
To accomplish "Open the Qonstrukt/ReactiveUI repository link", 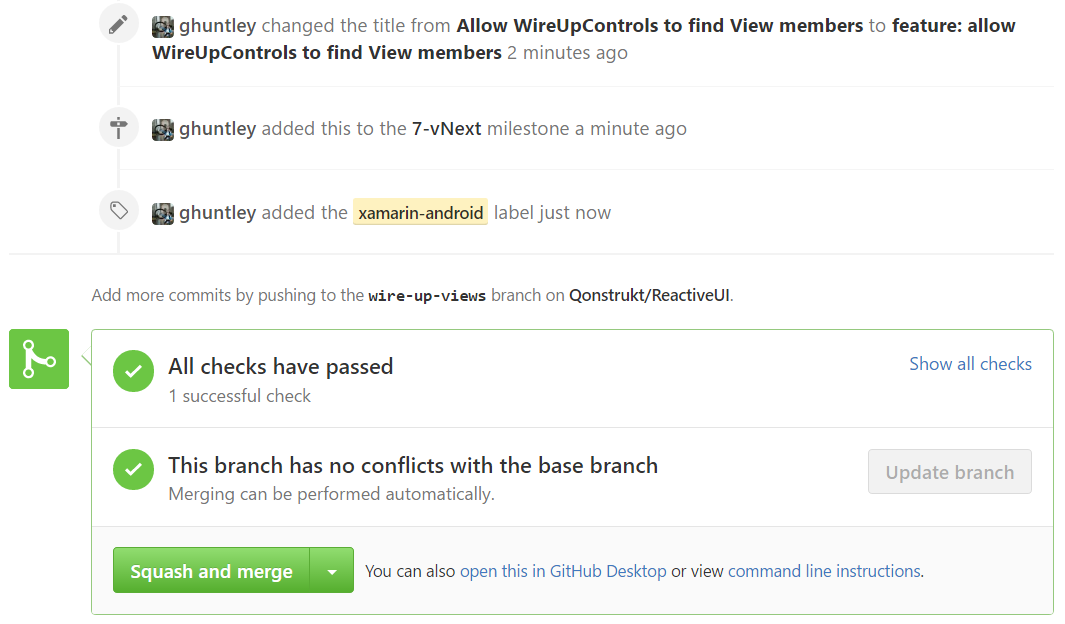I will coord(649,295).
